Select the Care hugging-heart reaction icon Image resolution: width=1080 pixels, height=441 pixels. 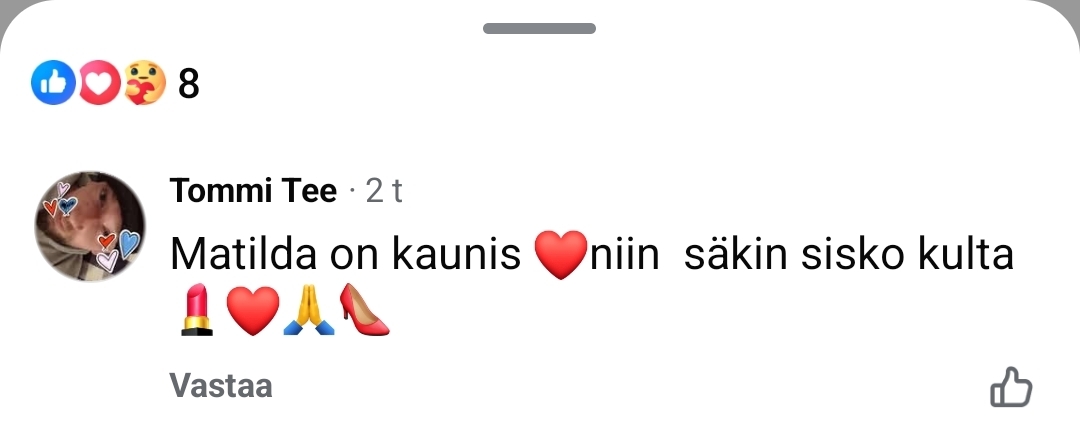[145, 83]
